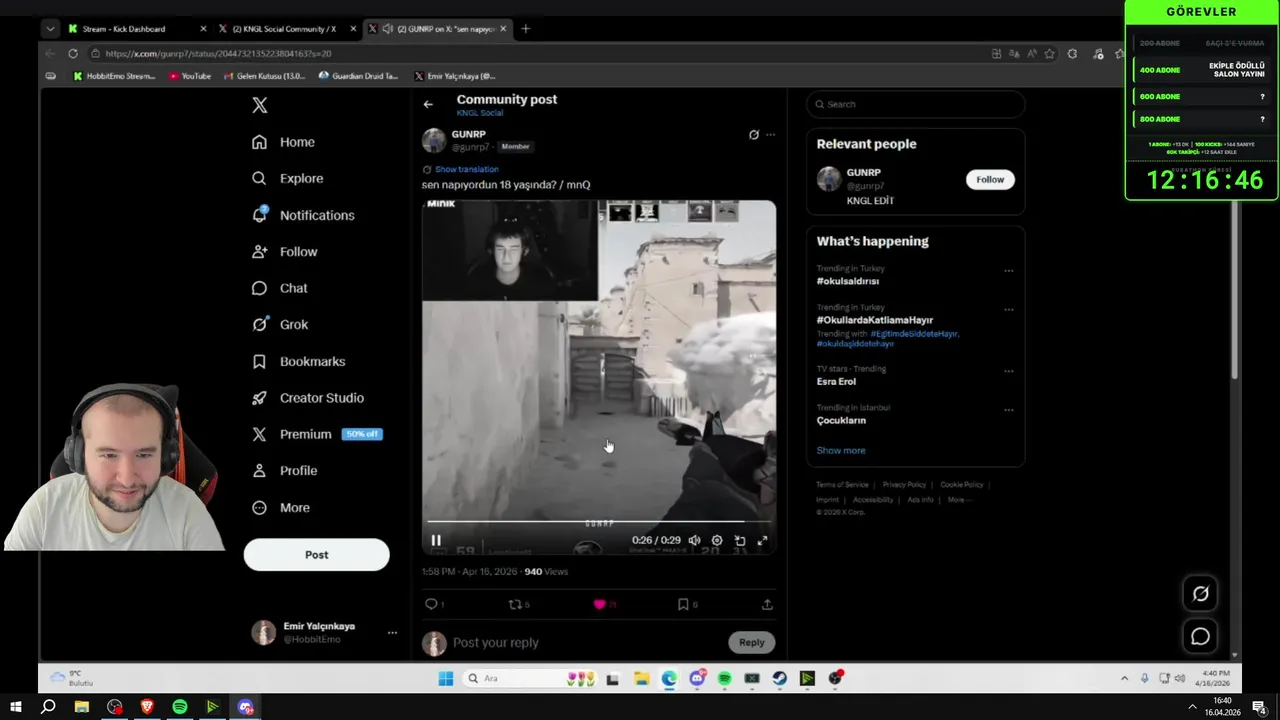Viewport: 1280px width, 720px height.
Task: Switch to the Stream - Kick Dashboard tab
Action: [x=136, y=29]
